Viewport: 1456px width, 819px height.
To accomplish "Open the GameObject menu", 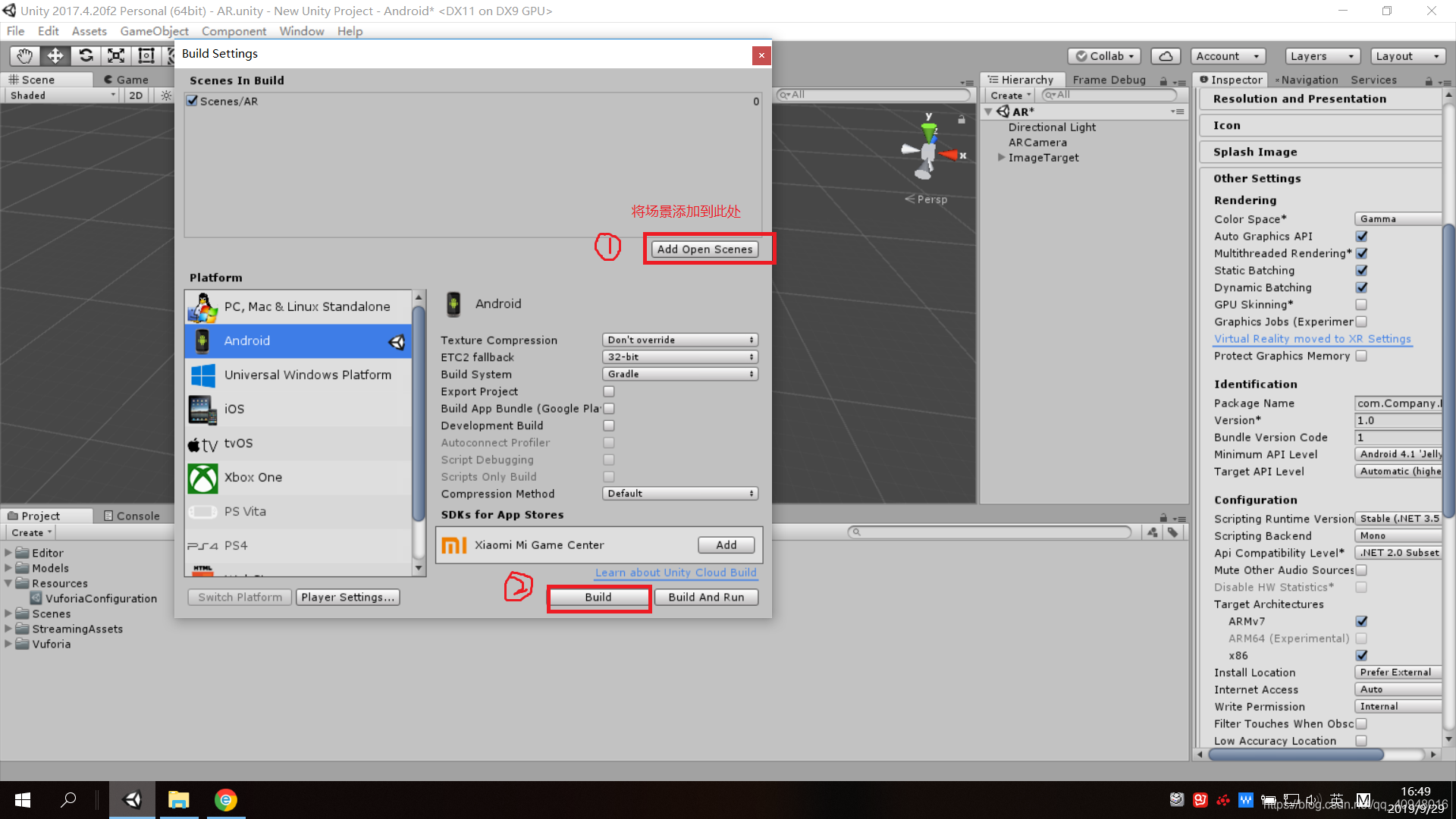I will [x=154, y=31].
